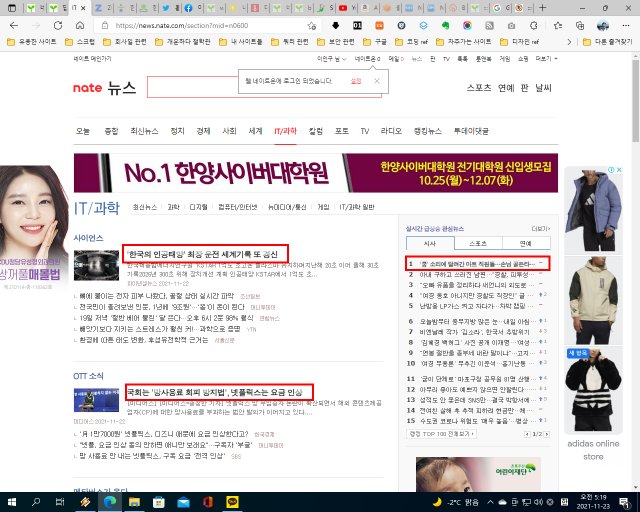Open Task View on the taskbar
The image size is (640, 512).
(60, 502)
